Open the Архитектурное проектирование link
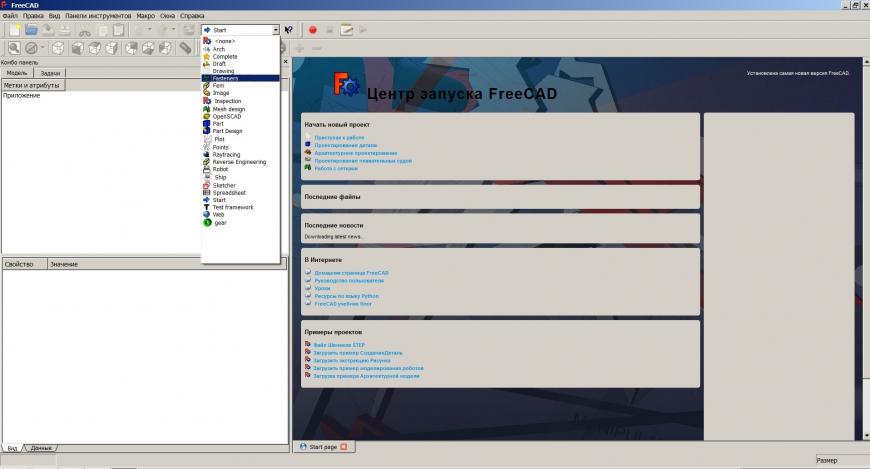Image resolution: width=870 pixels, height=469 pixels. tap(356, 153)
